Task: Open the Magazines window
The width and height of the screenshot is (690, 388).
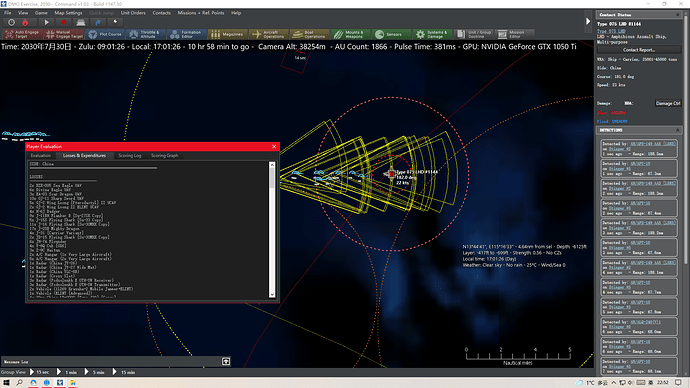Action: click(227, 34)
